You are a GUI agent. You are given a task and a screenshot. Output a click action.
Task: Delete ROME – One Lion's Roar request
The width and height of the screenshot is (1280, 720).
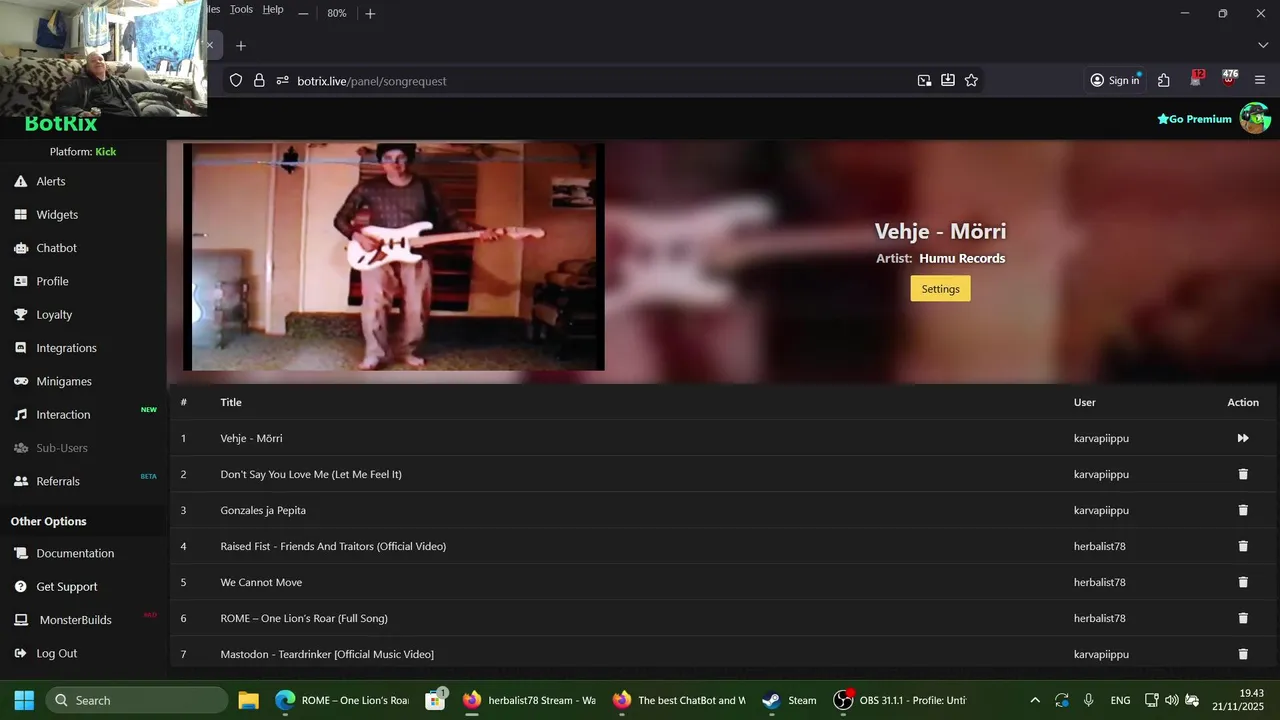(x=1243, y=618)
